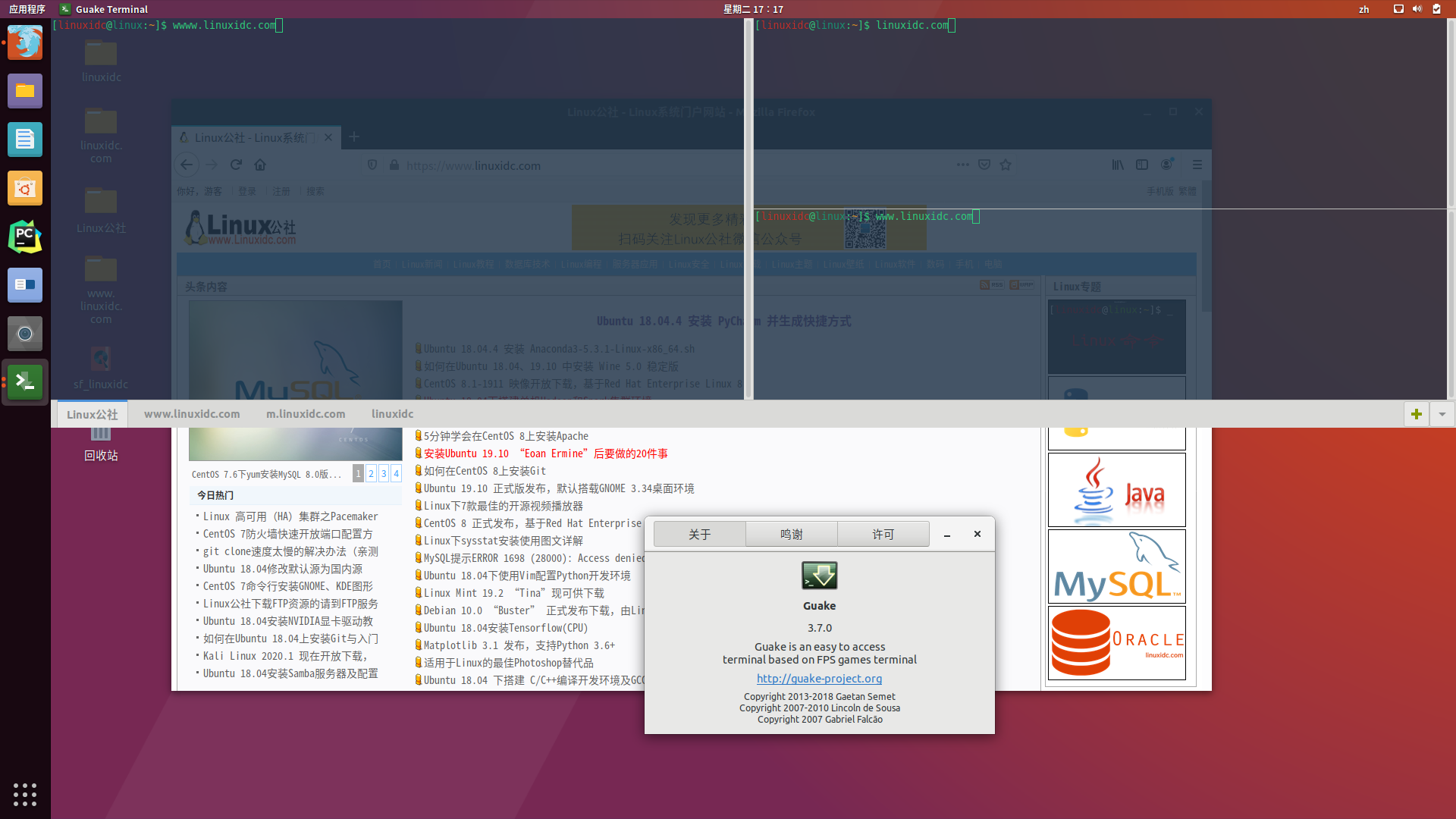1456x819 pixels.
Task: Open Firefox from the Ubuntu dock
Action: coord(25,42)
